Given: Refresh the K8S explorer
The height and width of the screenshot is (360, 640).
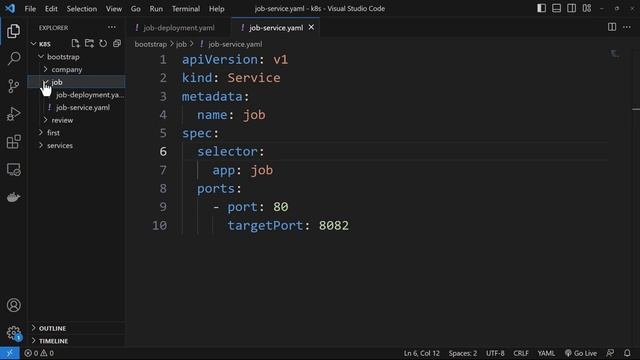Looking at the screenshot, I should coord(103,43).
